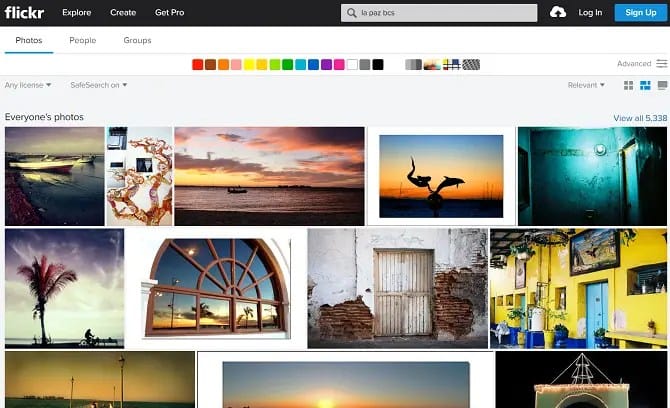Open the sun on horizon sunset photo
Viewport: 670px width, 408px height.
point(346,379)
